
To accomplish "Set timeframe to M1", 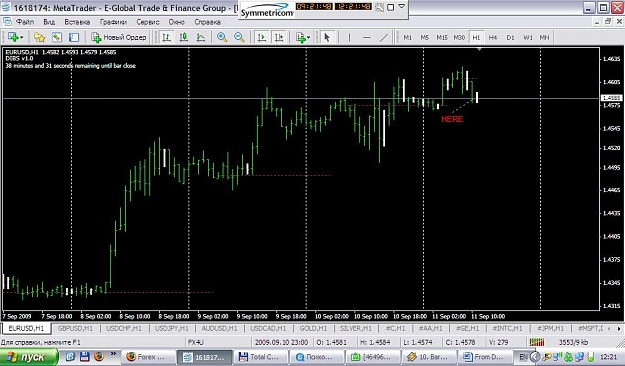I will tap(407, 37).
